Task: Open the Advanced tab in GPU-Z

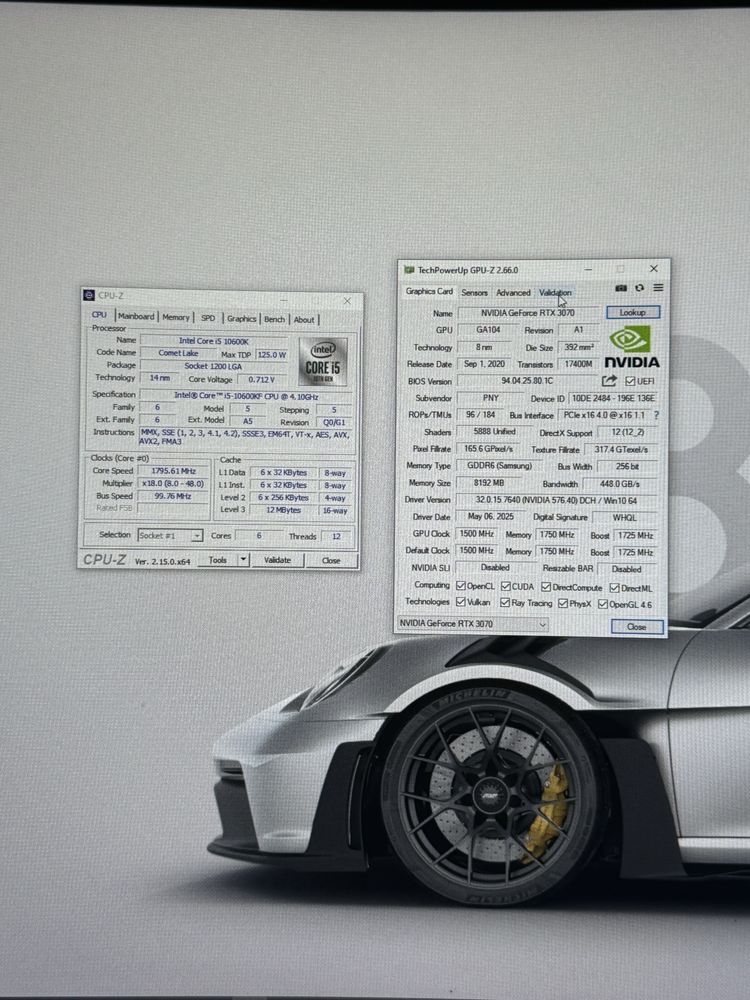Action: (513, 292)
